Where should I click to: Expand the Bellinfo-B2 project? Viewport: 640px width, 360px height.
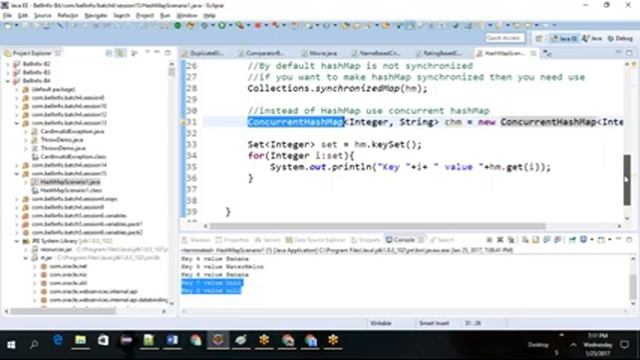[x=7, y=64]
